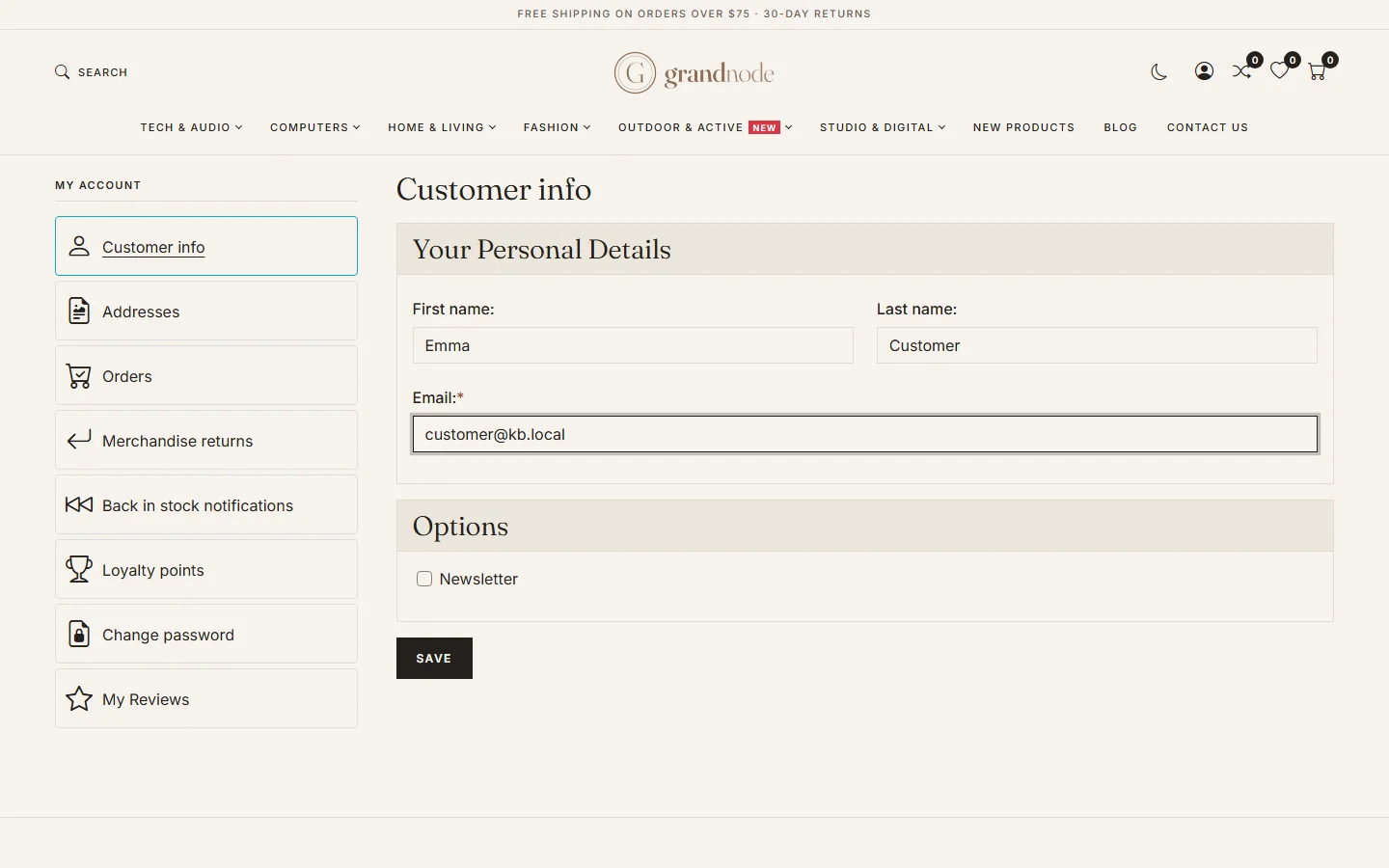
Task: Click the Save button
Action: pos(434,658)
